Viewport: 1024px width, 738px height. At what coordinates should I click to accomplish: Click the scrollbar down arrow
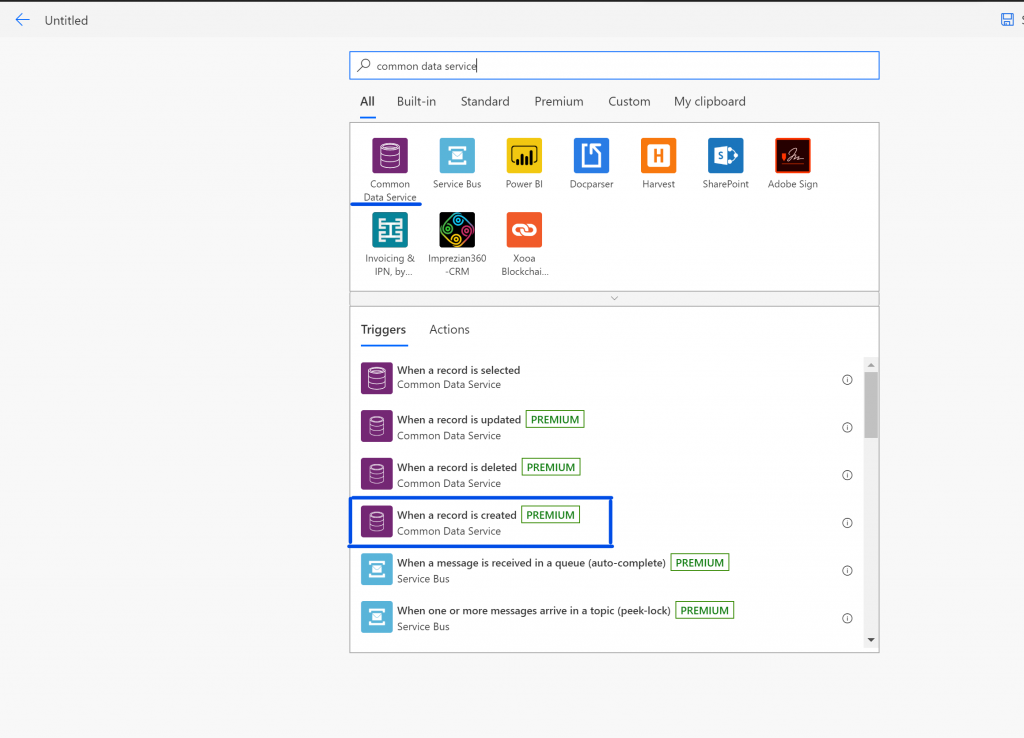tap(871, 640)
